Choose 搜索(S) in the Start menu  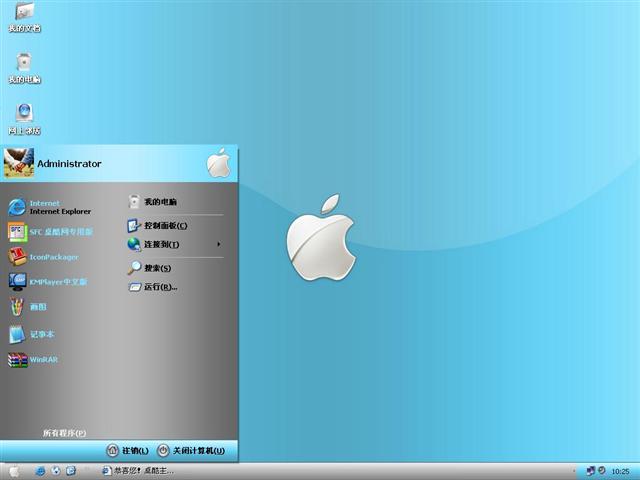pos(156,268)
